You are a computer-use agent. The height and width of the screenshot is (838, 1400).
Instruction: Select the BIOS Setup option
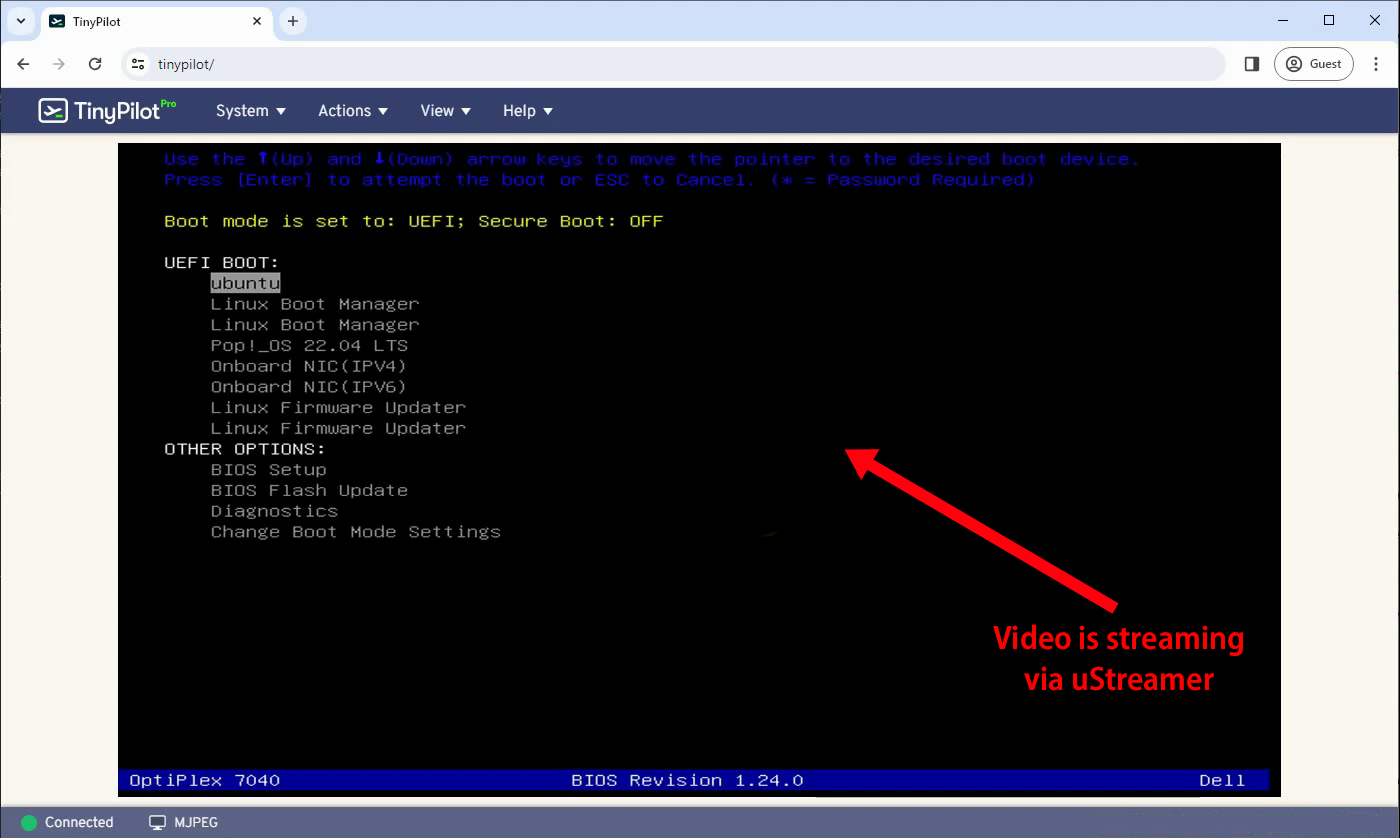tap(268, 470)
